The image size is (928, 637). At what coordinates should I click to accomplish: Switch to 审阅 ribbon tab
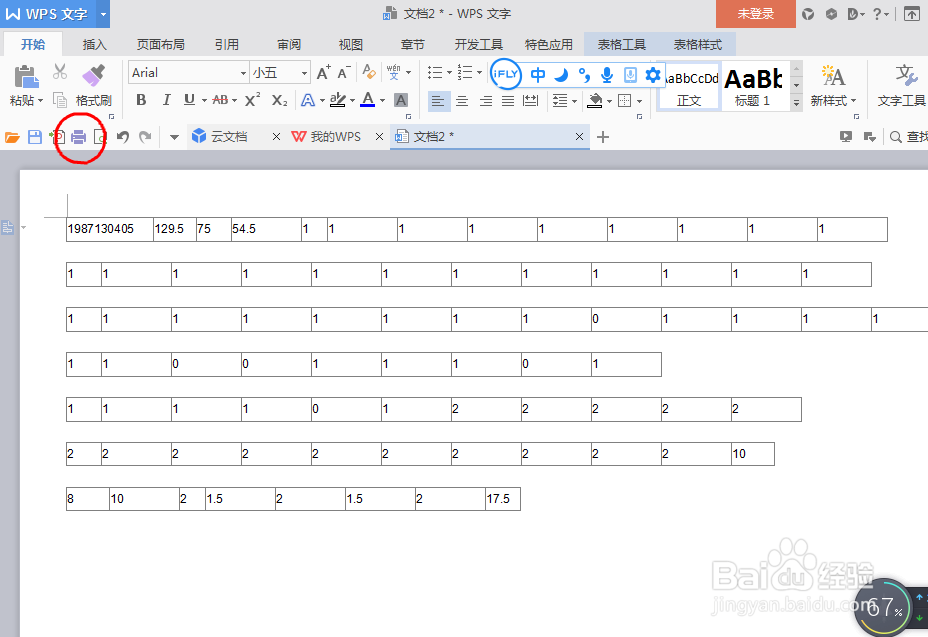click(289, 44)
